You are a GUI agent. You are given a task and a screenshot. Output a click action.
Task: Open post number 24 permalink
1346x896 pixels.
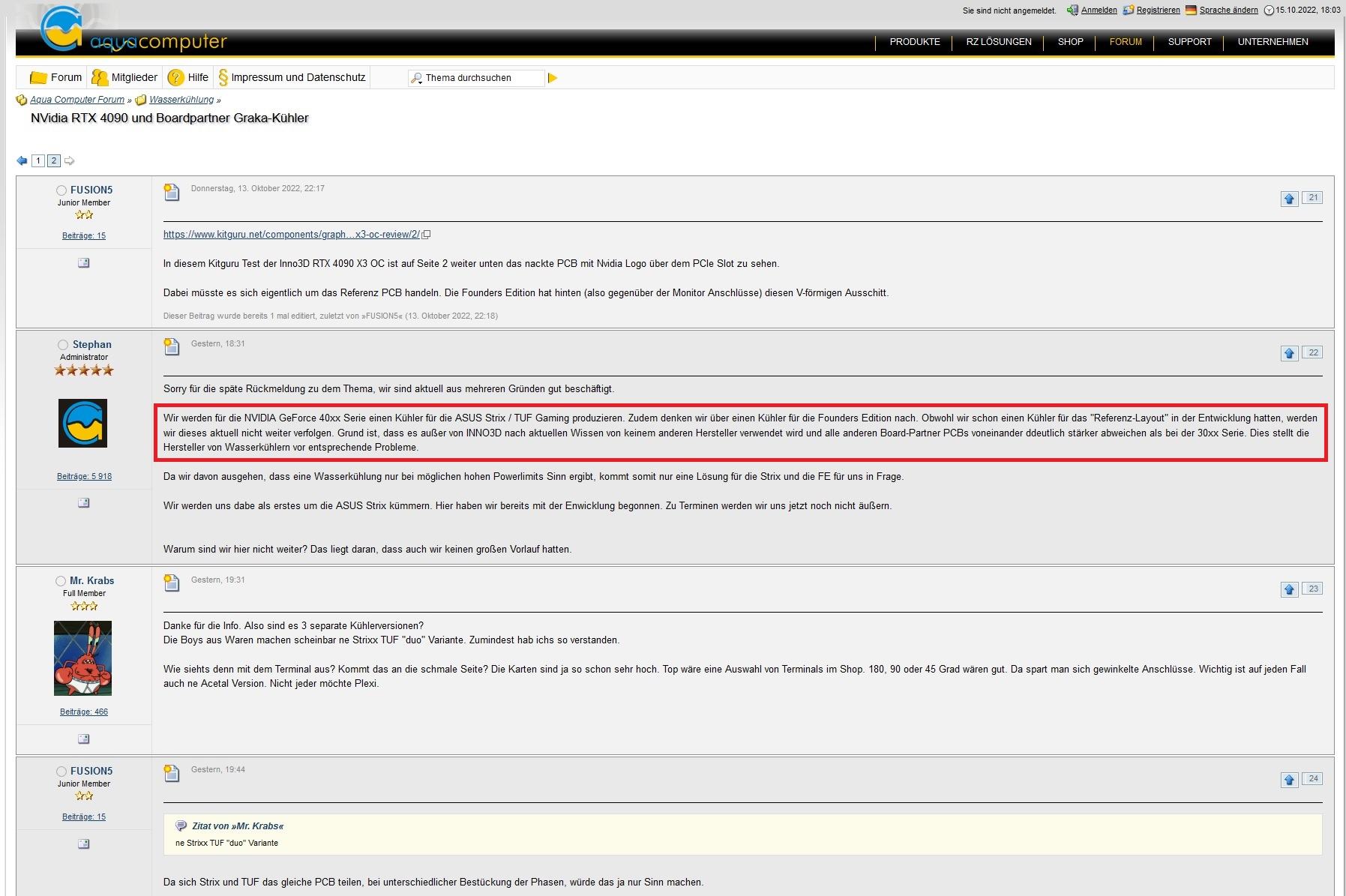1313,779
